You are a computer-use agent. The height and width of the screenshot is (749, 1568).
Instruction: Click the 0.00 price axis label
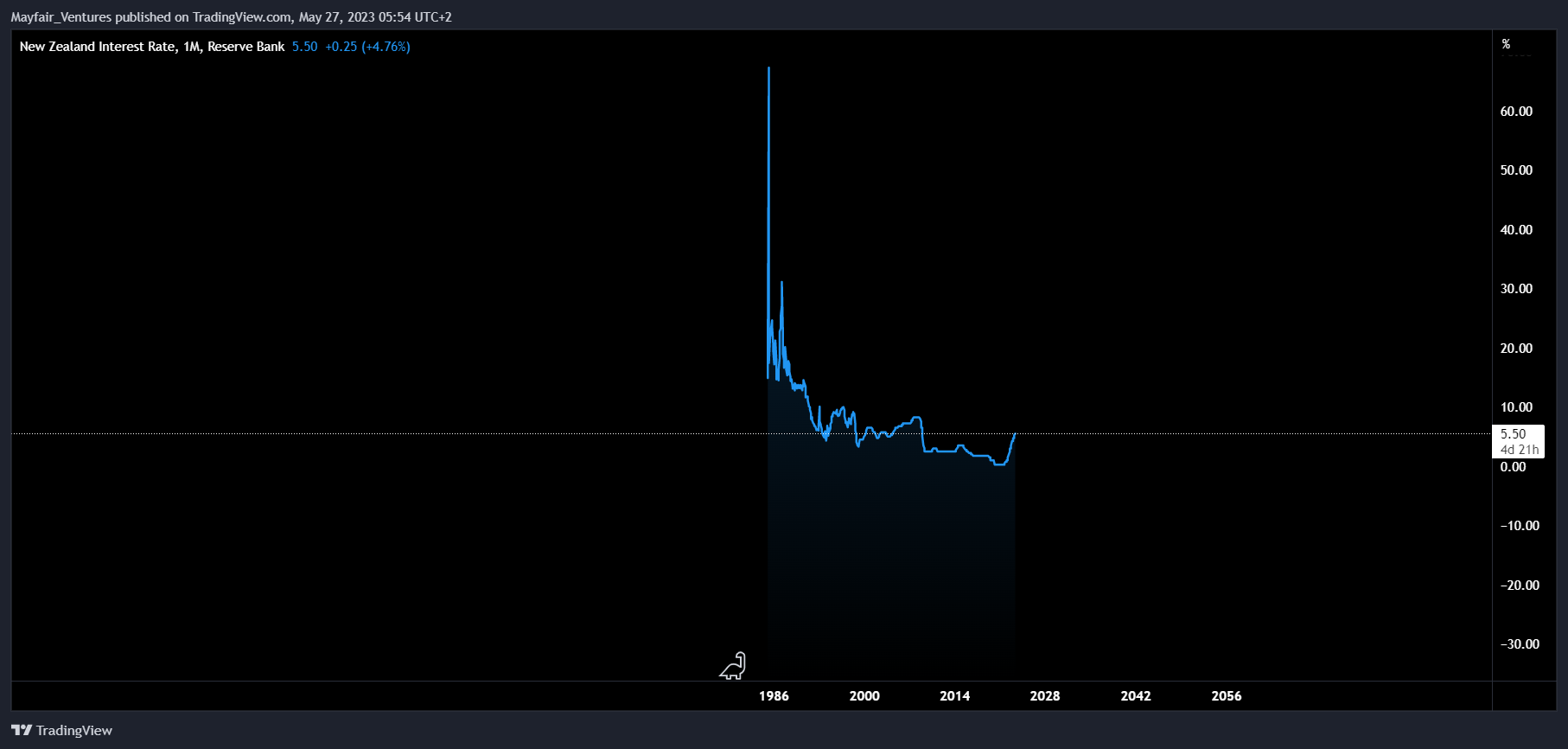1513,467
